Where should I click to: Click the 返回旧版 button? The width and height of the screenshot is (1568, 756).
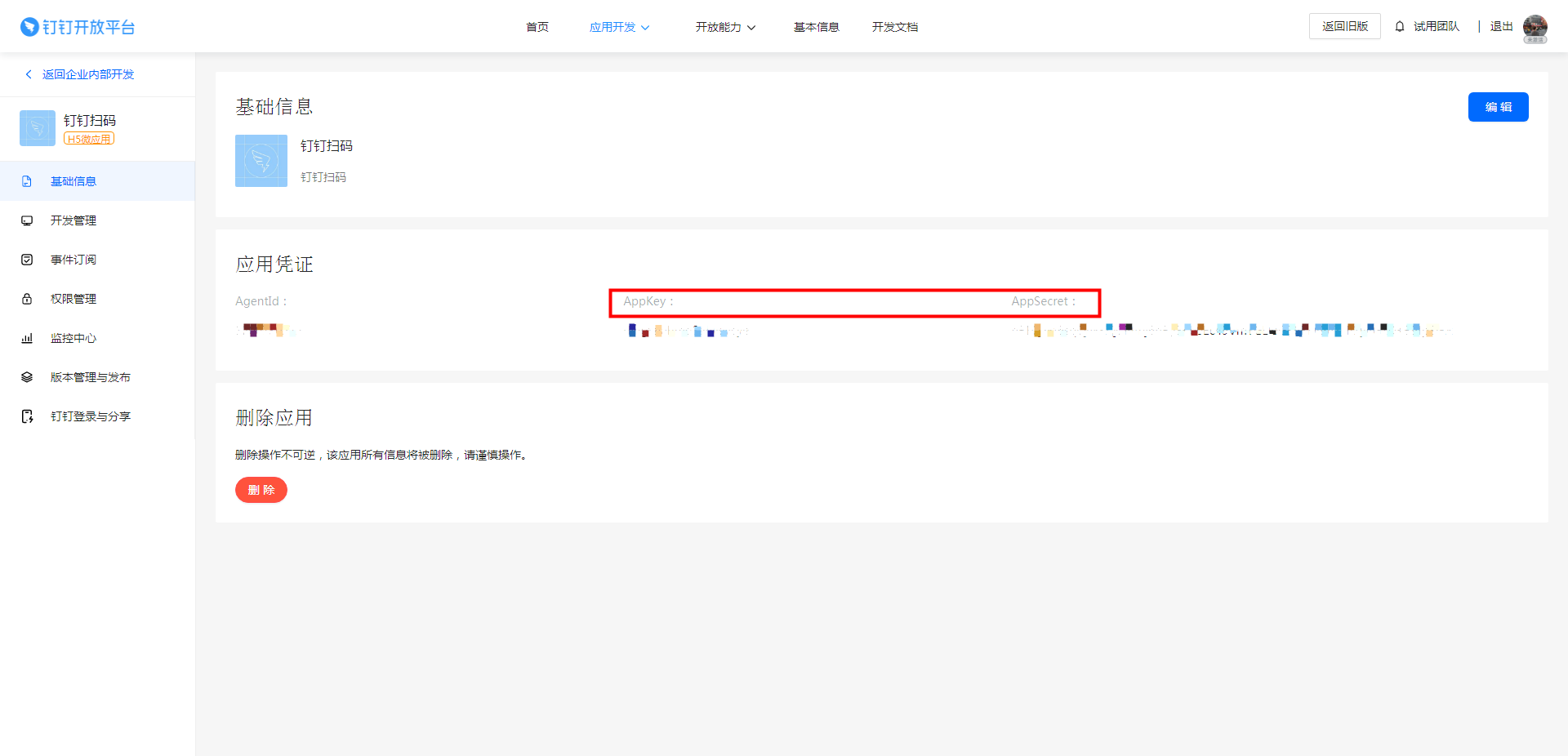pos(1345,26)
